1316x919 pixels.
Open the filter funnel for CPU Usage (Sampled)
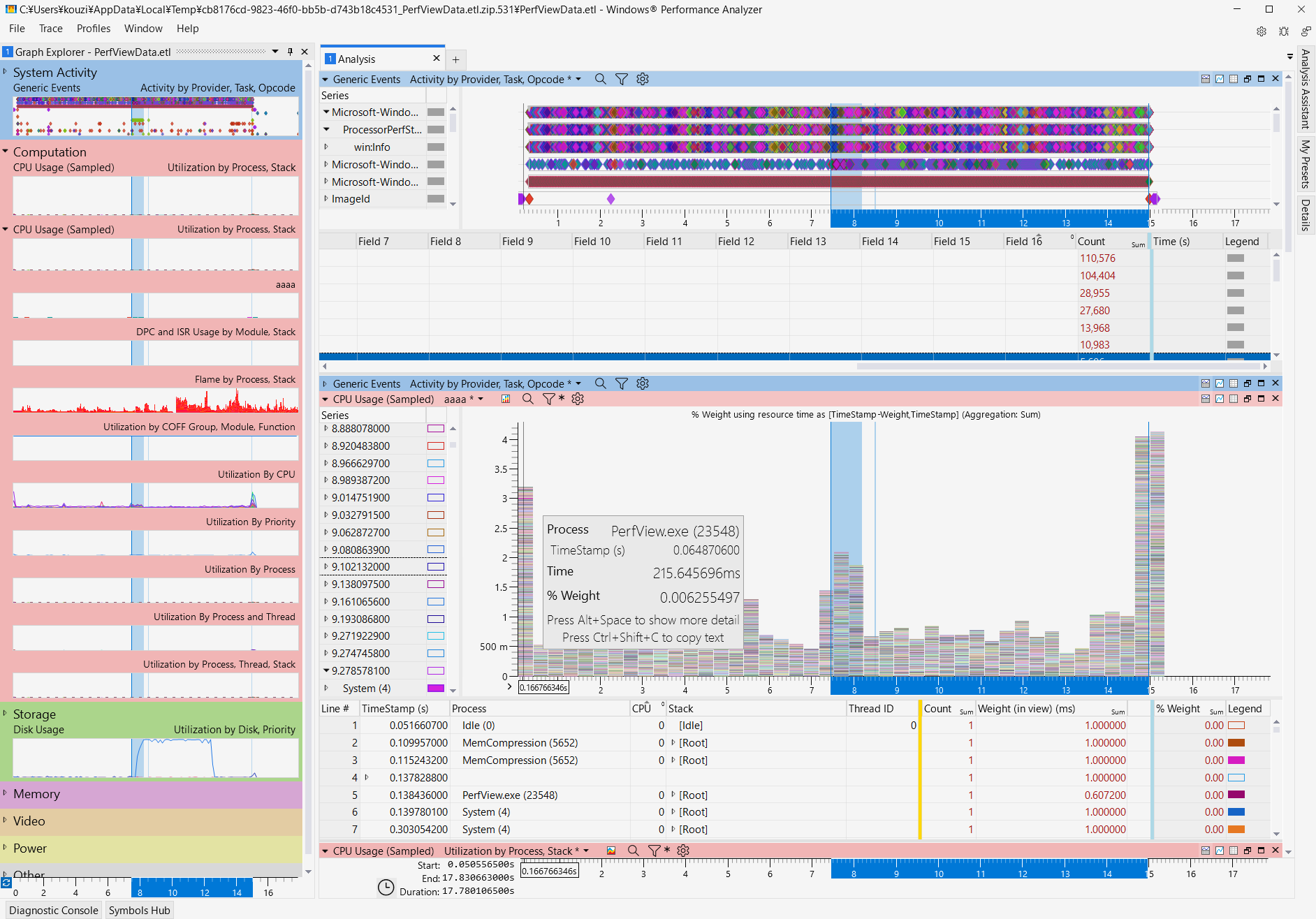(549, 399)
